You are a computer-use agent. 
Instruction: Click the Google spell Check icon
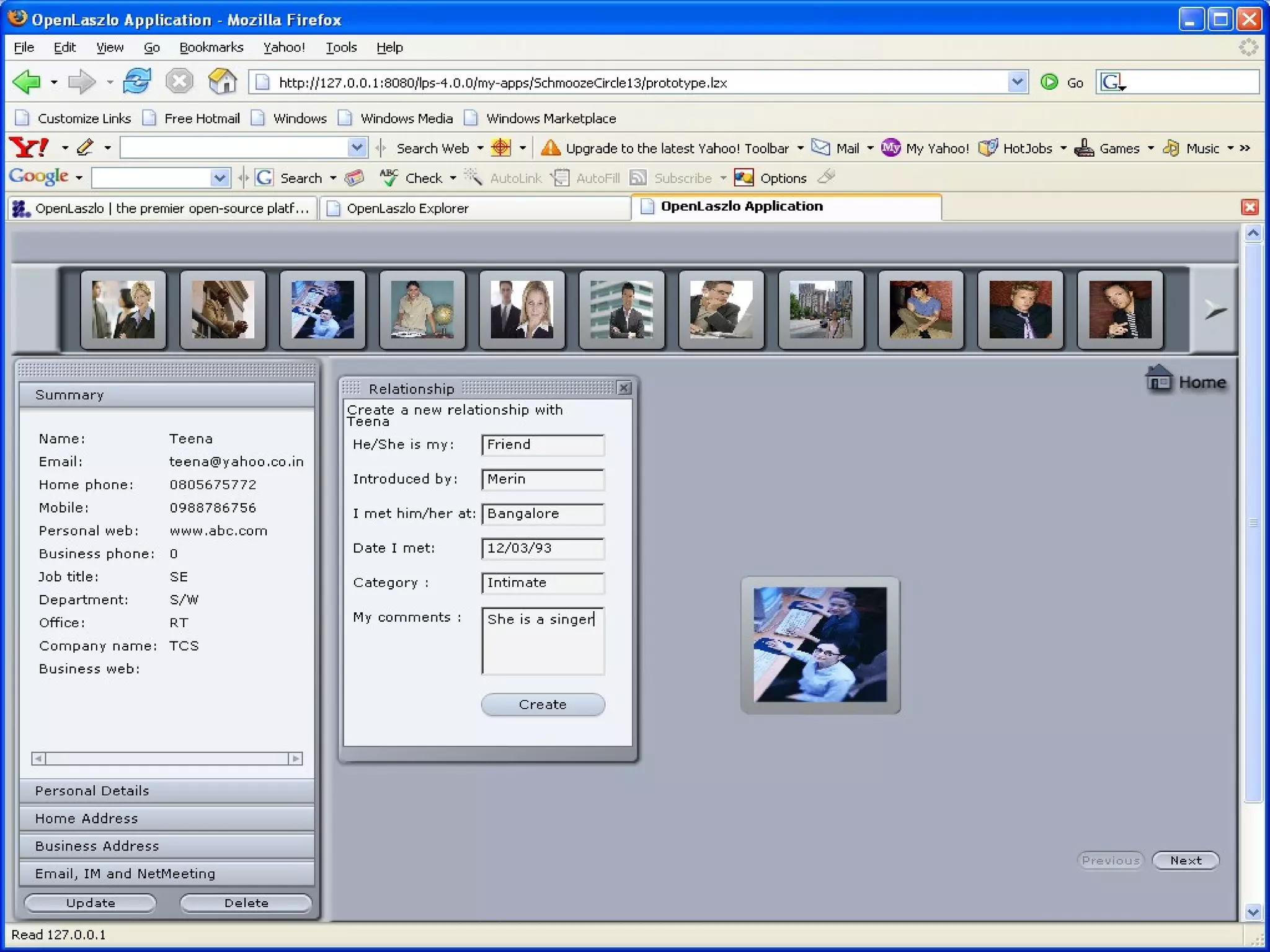pos(389,178)
